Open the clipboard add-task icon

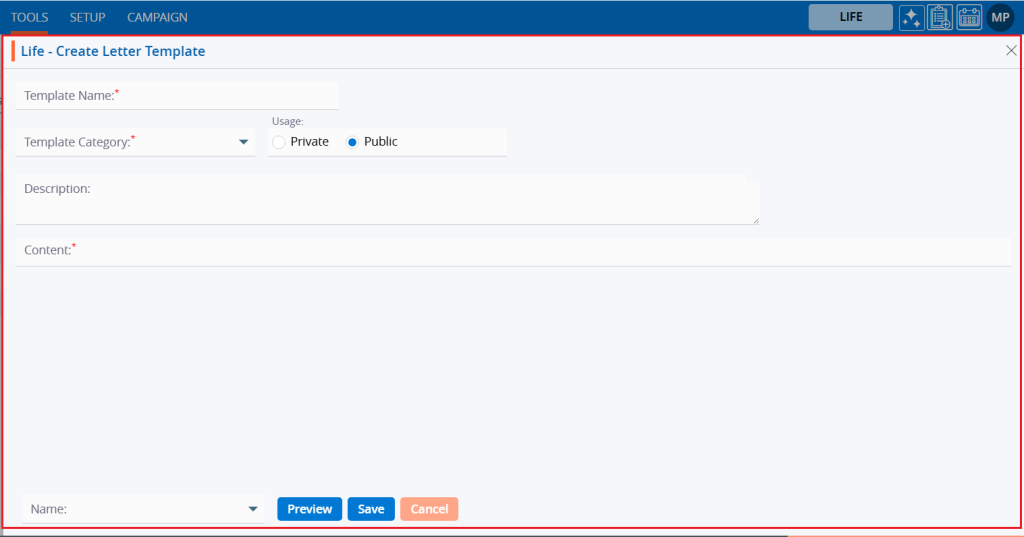pos(940,17)
